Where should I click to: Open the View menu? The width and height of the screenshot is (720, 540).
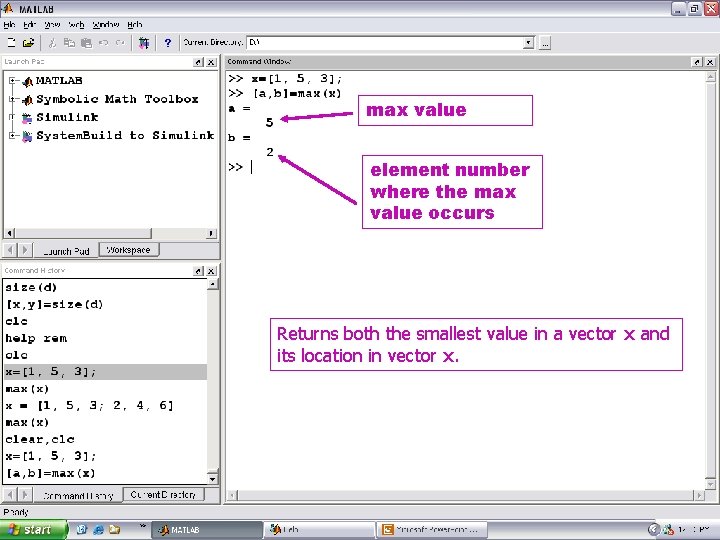click(52, 25)
